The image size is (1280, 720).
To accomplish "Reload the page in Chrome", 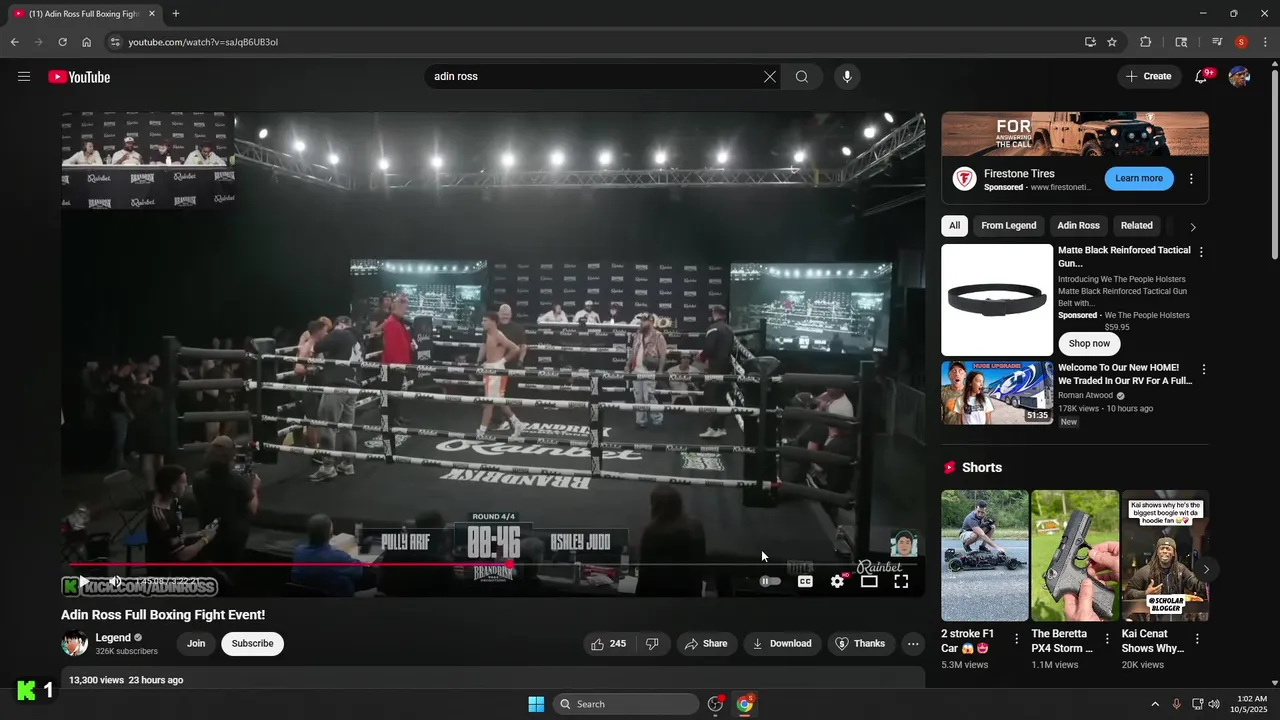I will click(x=62, y=42).
